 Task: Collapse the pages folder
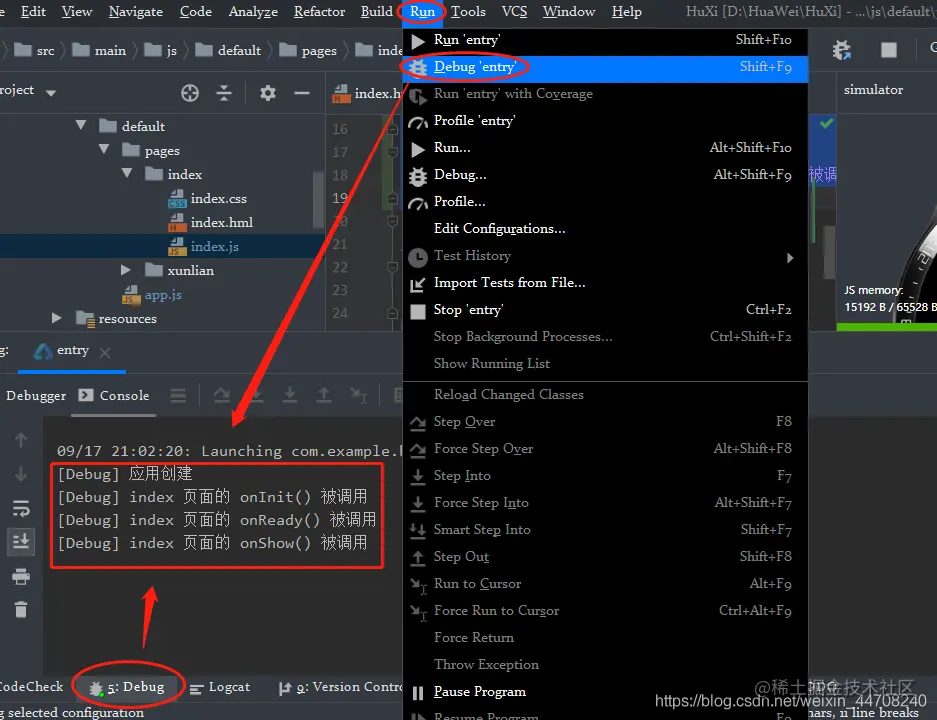104,149
